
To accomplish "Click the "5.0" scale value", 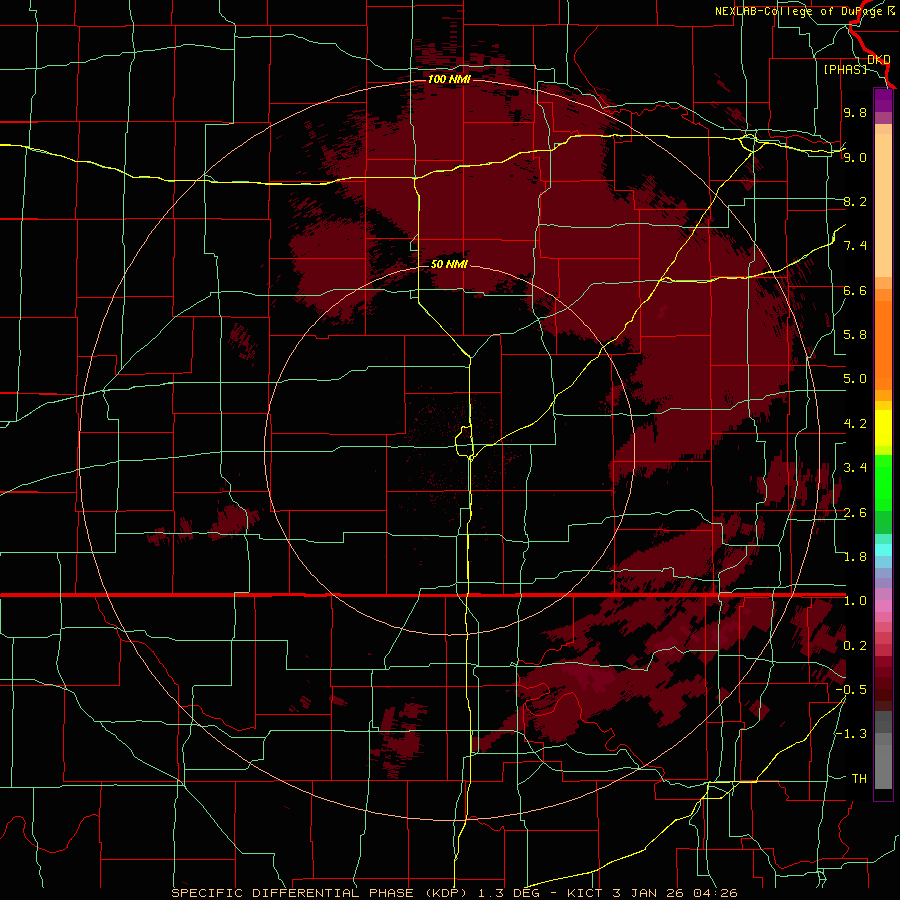I will (x=855, y=379).
